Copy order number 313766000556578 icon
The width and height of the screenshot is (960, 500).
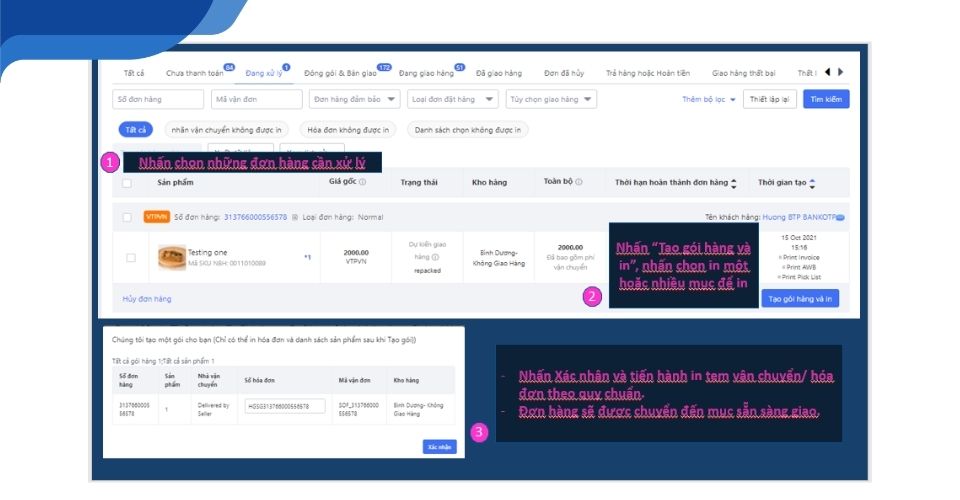pyautogui.click(x=294, y=217)
